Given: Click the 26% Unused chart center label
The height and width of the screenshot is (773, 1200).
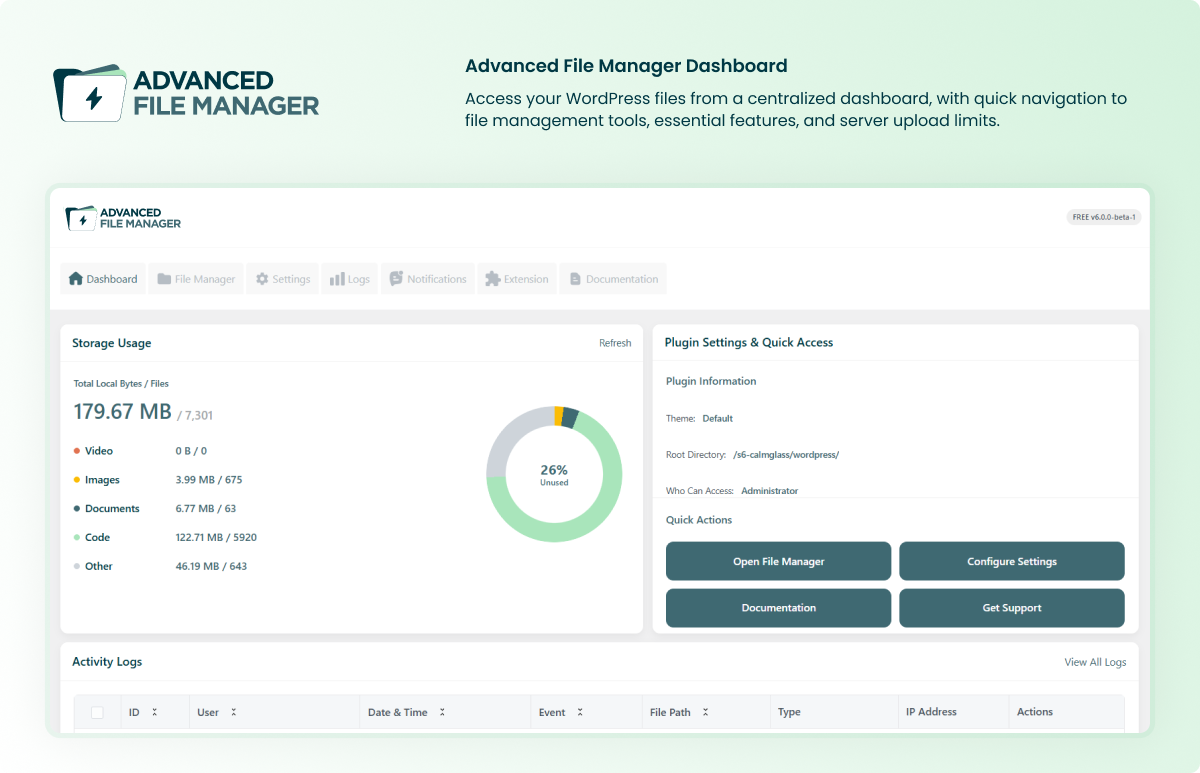Looking at the screenshot, I should pos(554,475).
